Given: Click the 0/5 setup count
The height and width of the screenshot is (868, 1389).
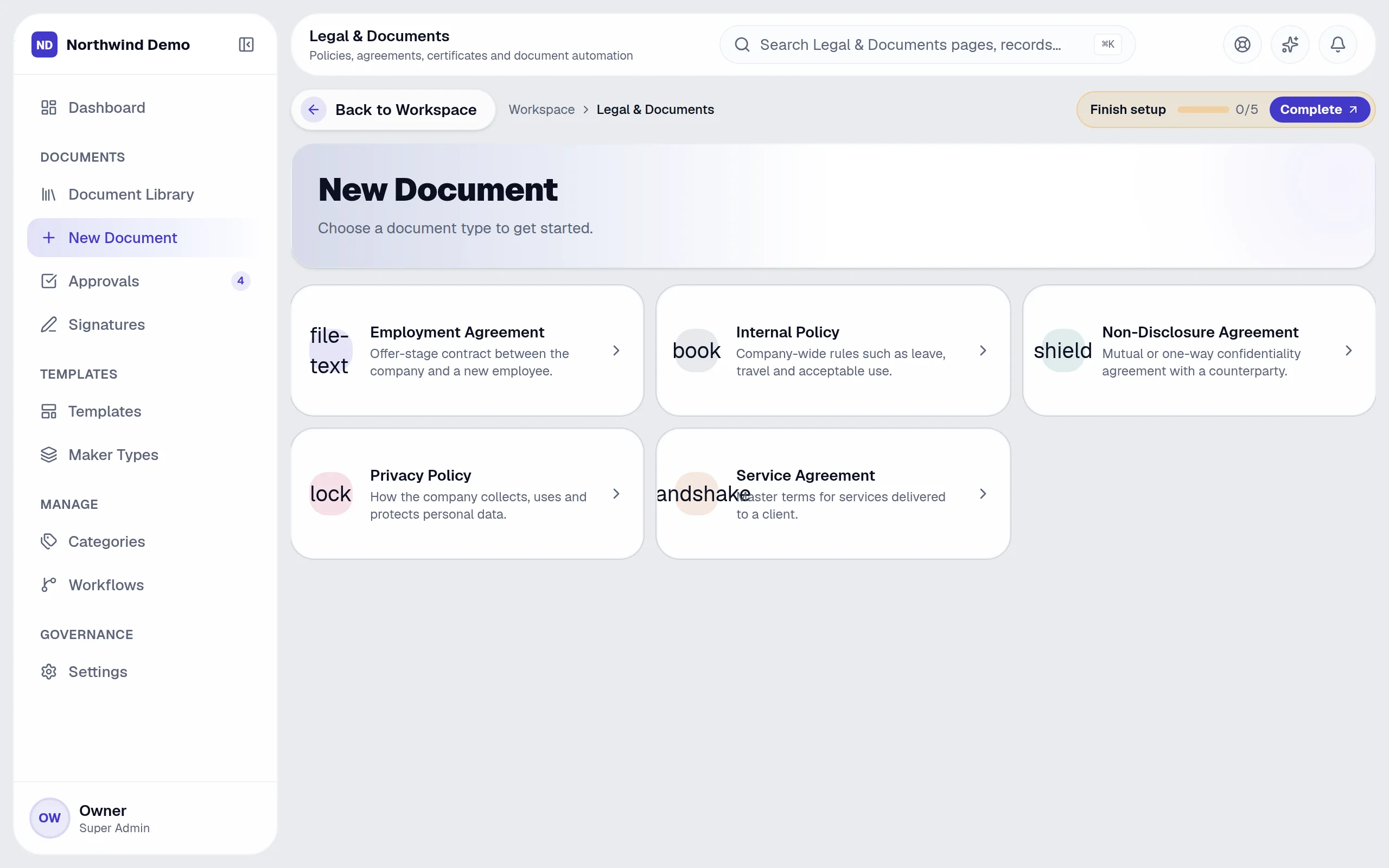Looking at the screenshot, I should pyautogui.click(x=1246, y=110).
